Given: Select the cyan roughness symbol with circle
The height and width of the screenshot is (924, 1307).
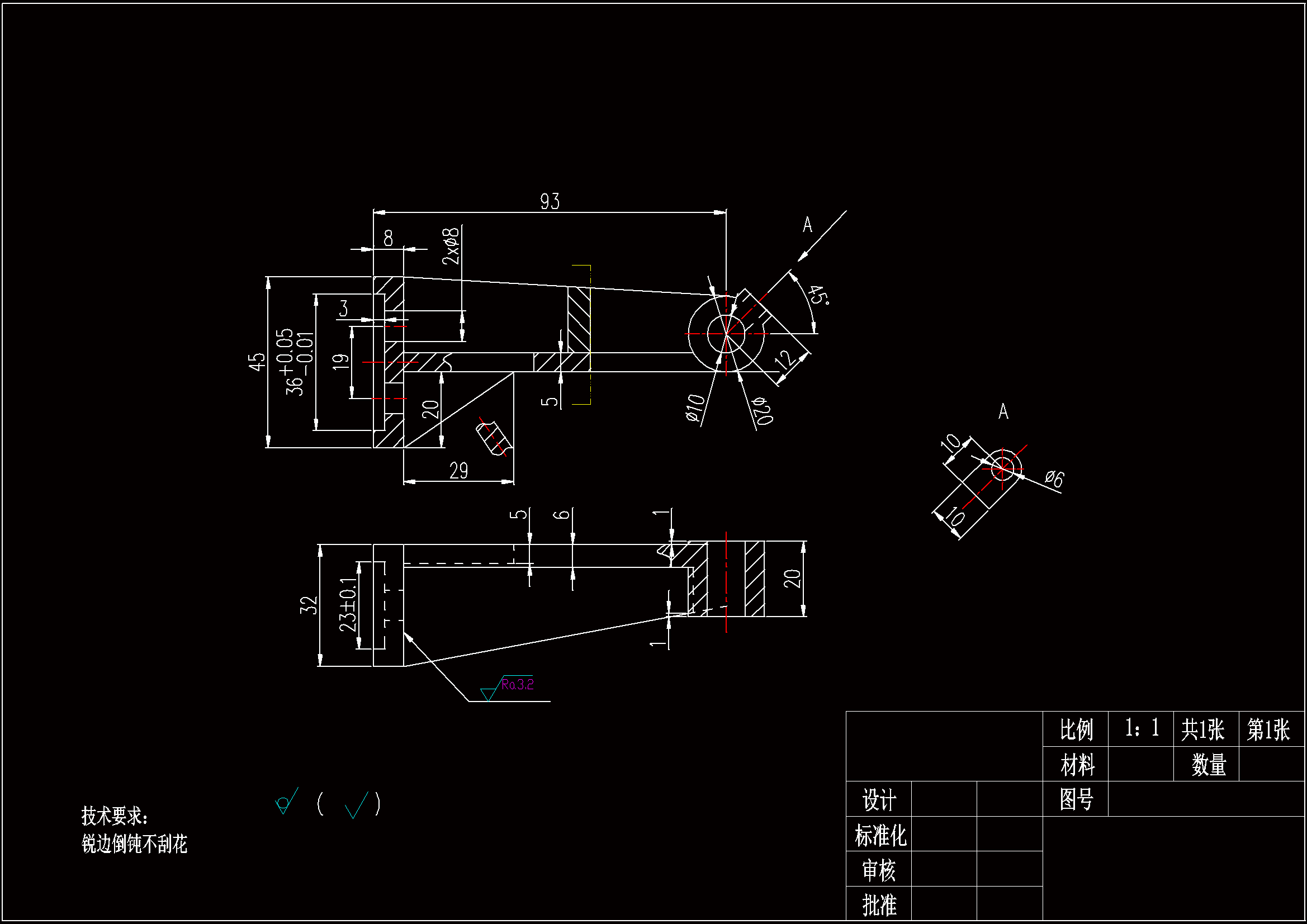Looking at the screenshot, I should [285, 802].
